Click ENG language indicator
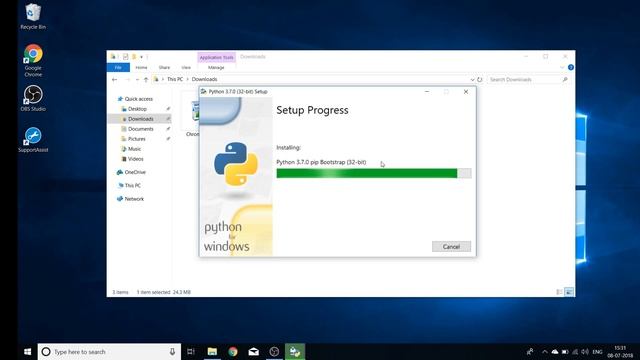 pos(598,351)
